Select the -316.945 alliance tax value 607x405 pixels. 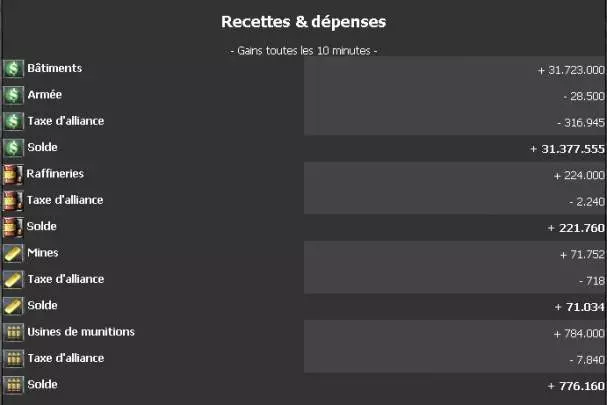pyautogui.click(x=580, y=122)
